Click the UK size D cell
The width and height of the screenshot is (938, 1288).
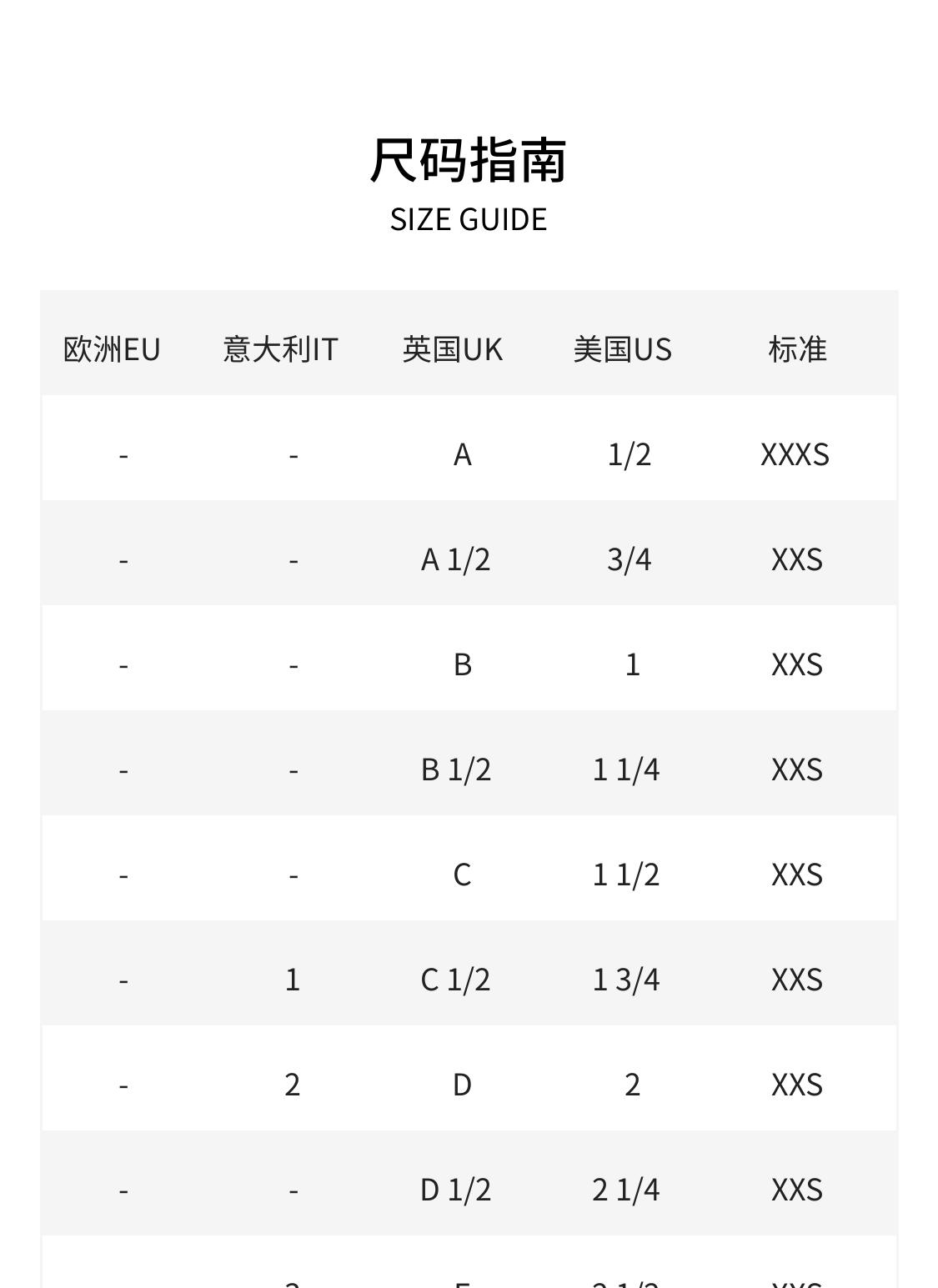[463, 1085]
